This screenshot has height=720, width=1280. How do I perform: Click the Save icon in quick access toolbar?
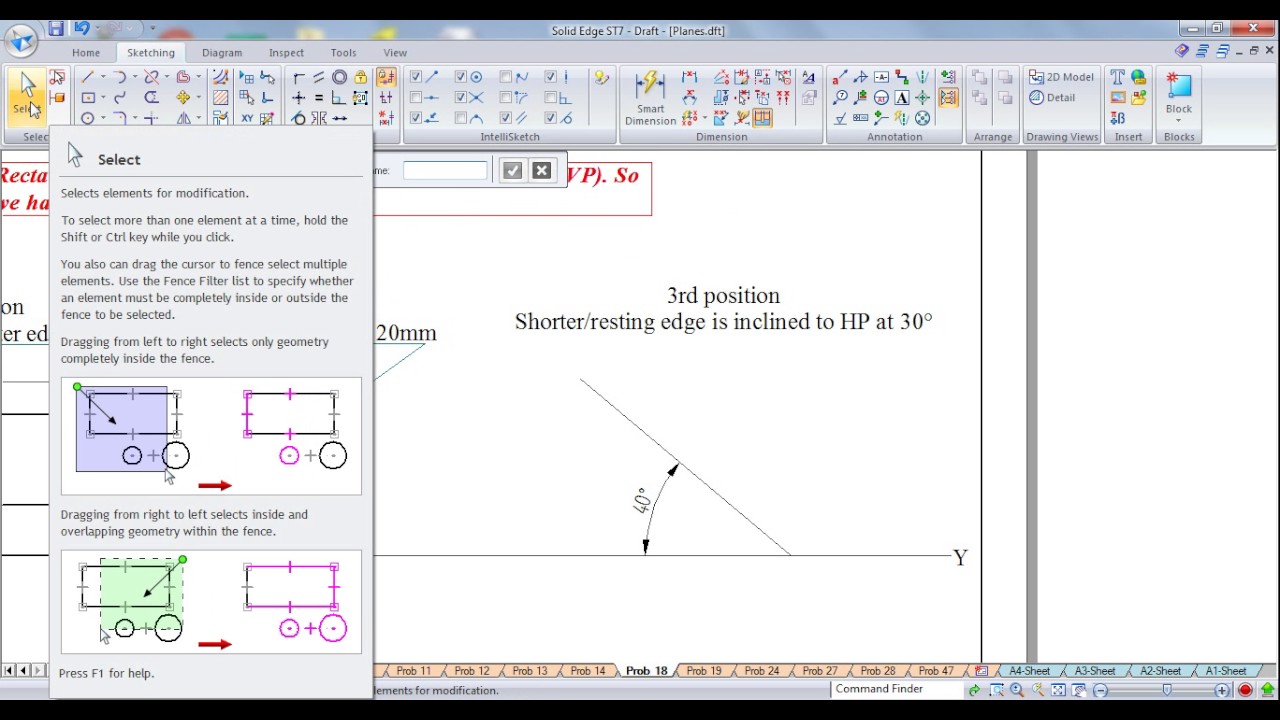[x=56, y=29]
